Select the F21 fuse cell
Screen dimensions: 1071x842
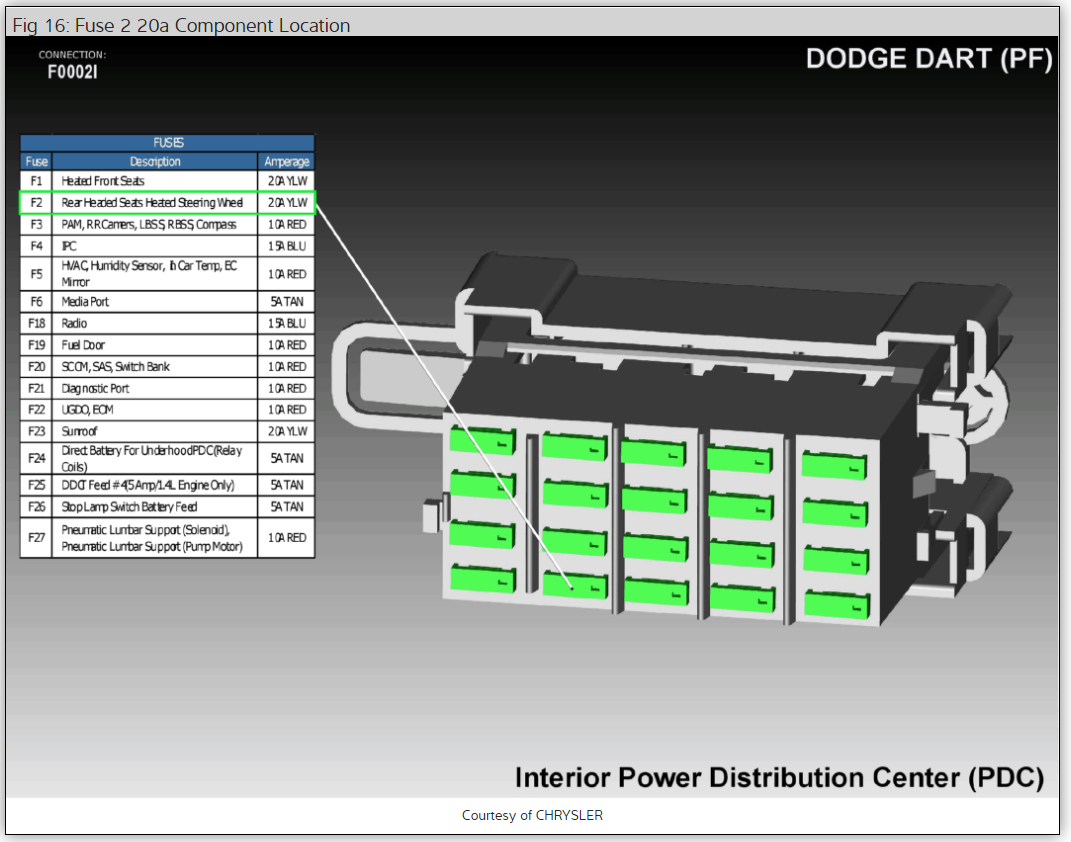(36, 389)
